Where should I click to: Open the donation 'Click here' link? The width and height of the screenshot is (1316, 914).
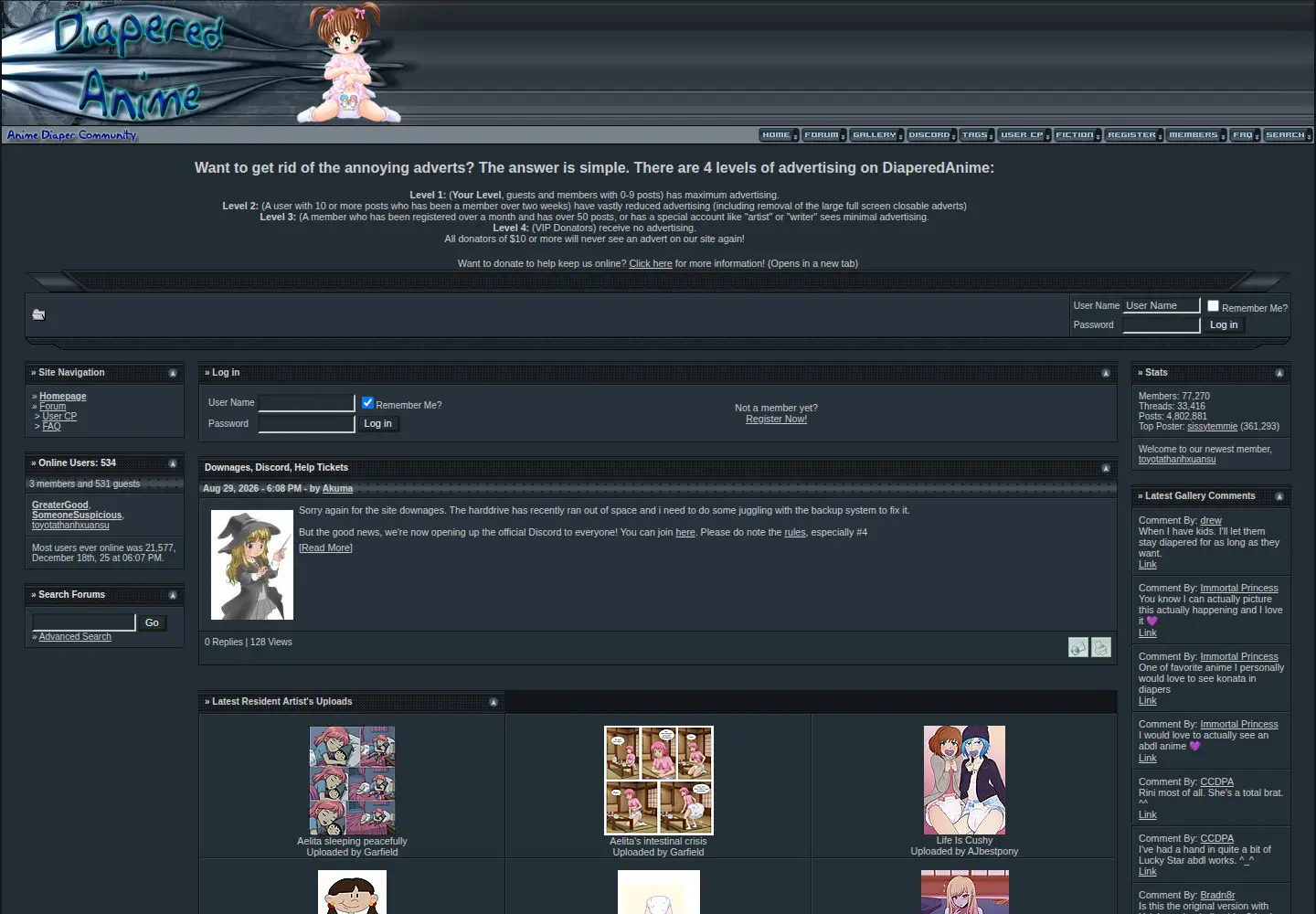650,264
